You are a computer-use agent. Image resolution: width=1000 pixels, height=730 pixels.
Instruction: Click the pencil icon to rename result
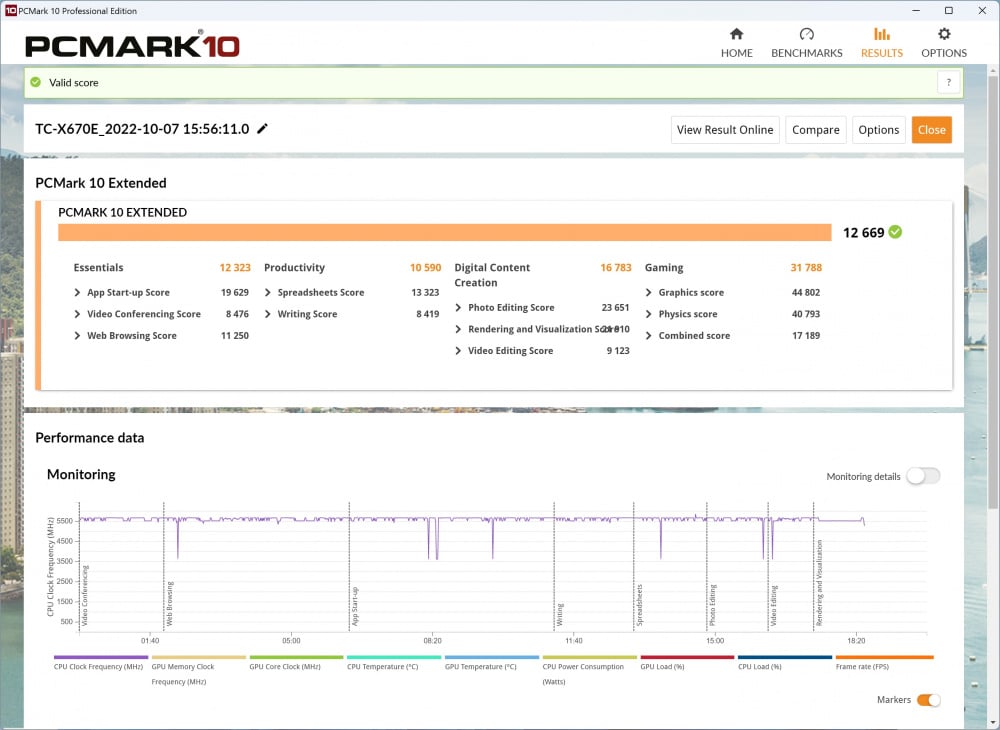tap(262, 129)
